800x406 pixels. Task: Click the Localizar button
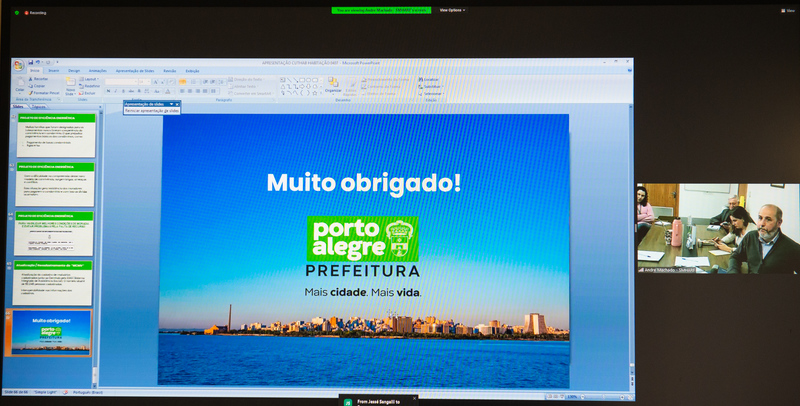429,79
